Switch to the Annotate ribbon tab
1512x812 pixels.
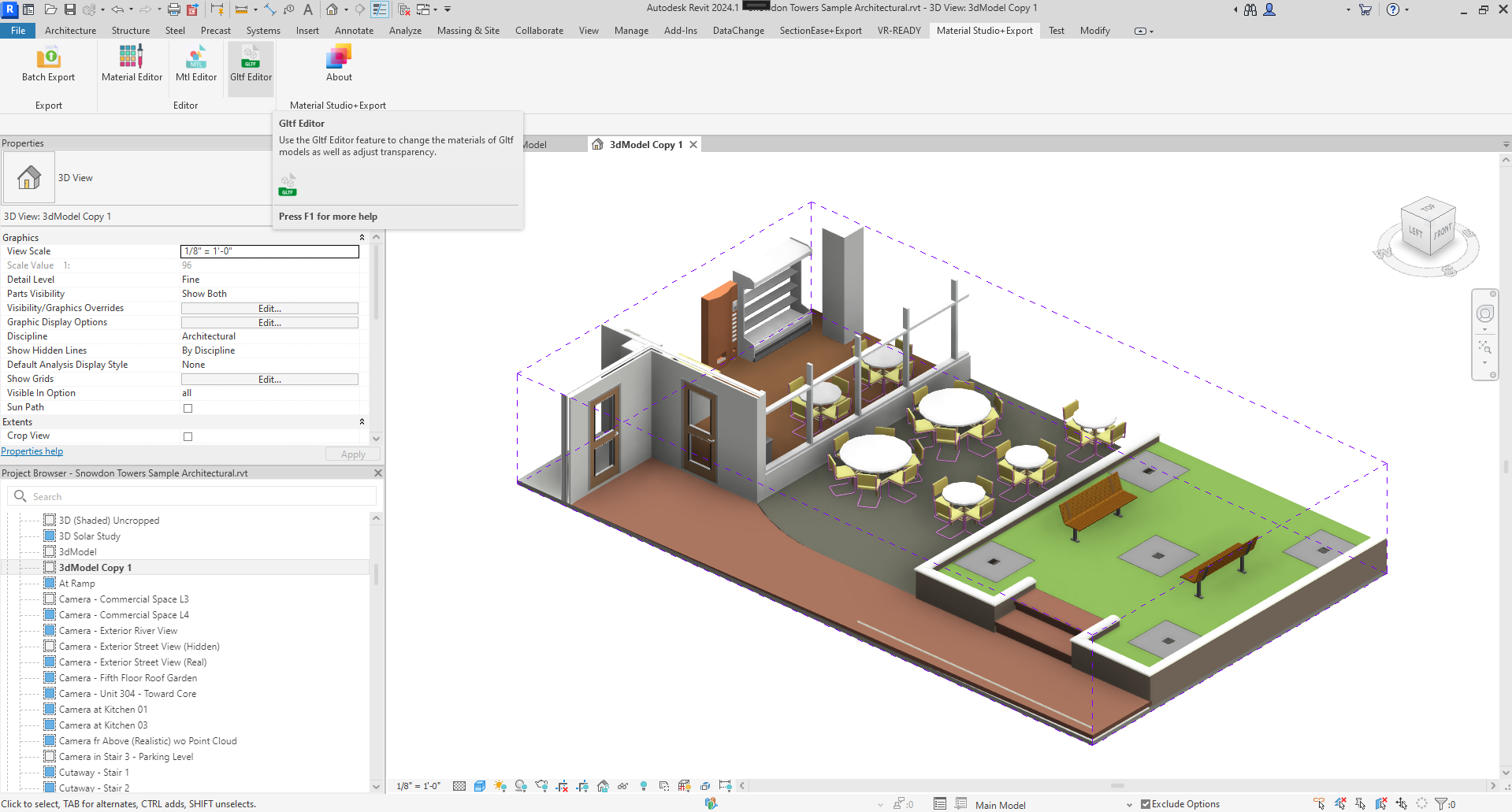click(354, 31)
